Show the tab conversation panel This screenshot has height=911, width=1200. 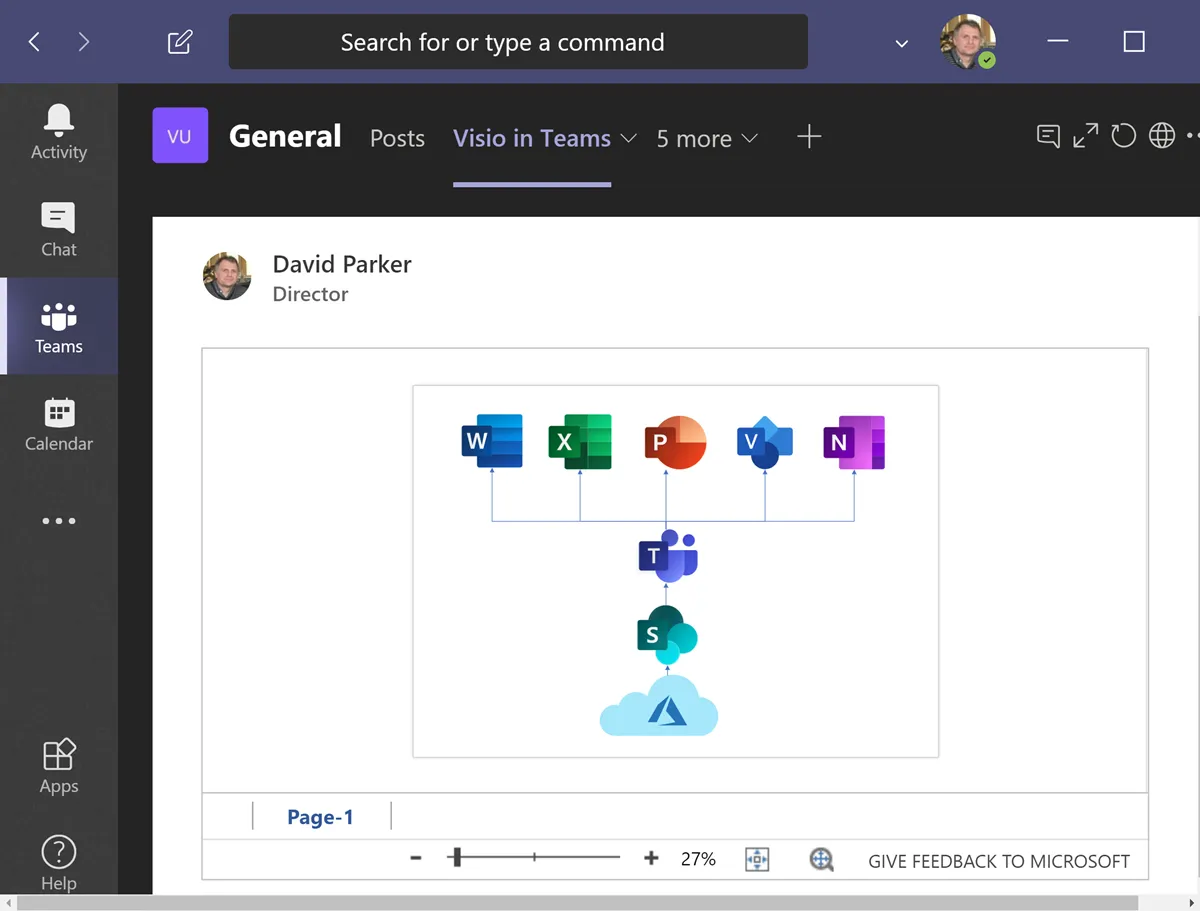1048,136
